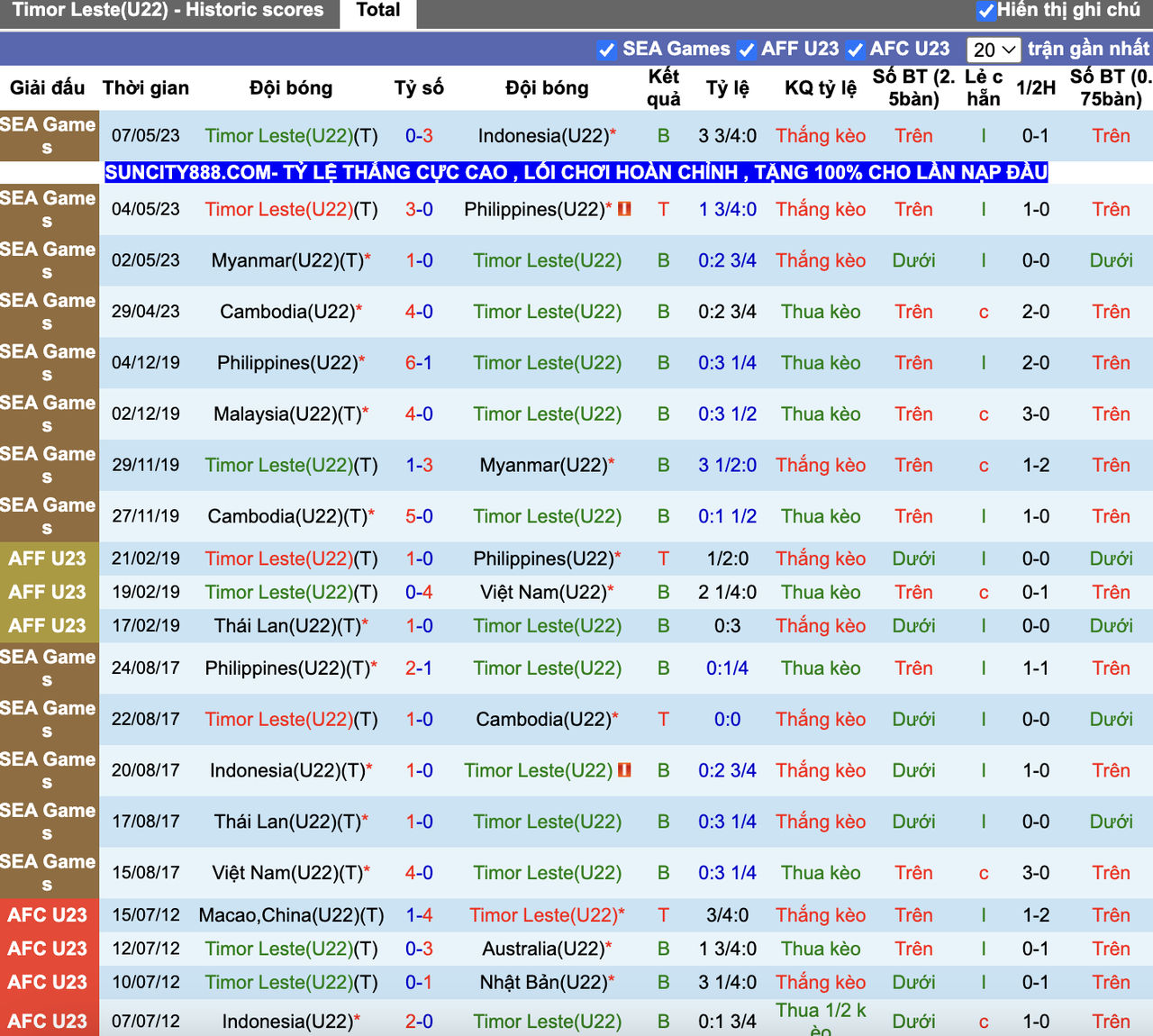Viewport: 1153px width, 1036px height.
Task: Click the KQ tỷ lệ column header
Action: [821, 88]
